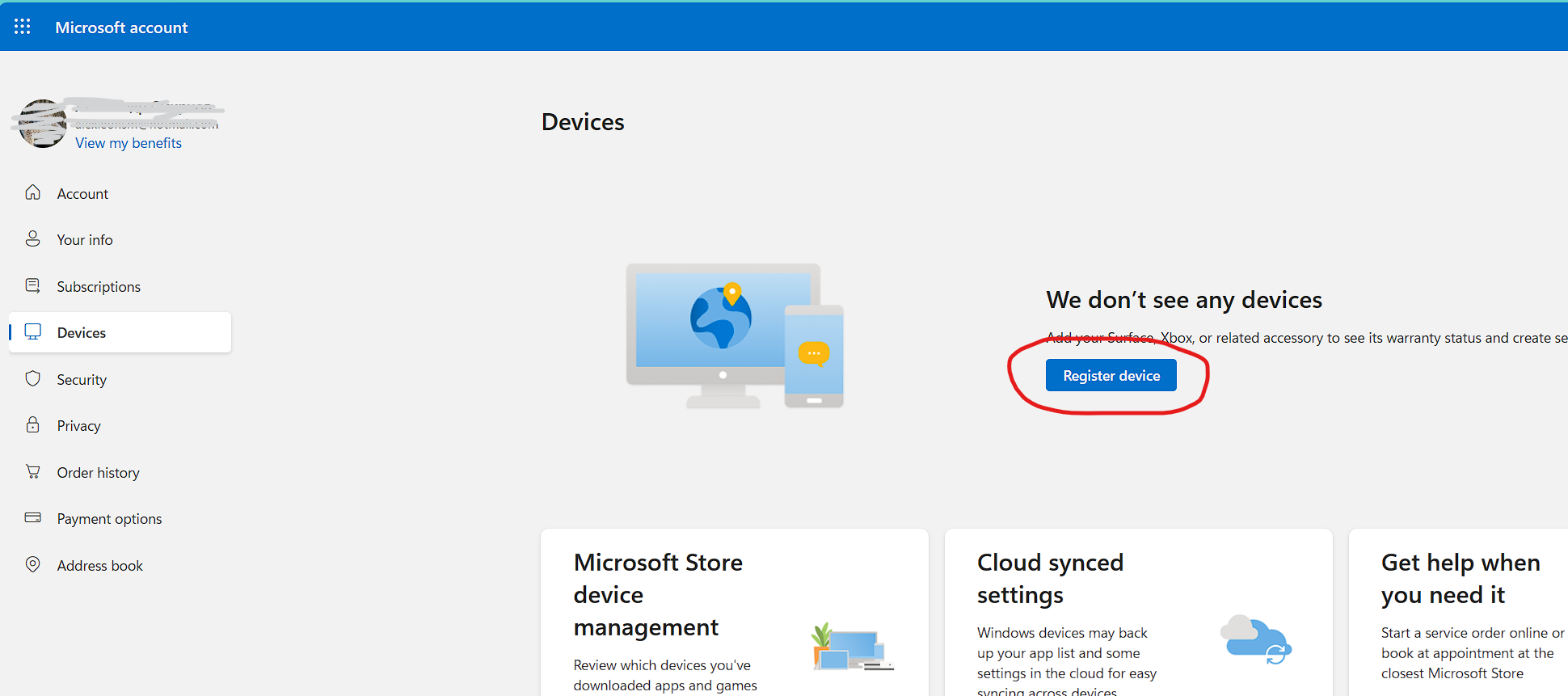The height and width of the screenshot is (696, 1568).
Task: Click the Security shield icon
Action: 32,378
